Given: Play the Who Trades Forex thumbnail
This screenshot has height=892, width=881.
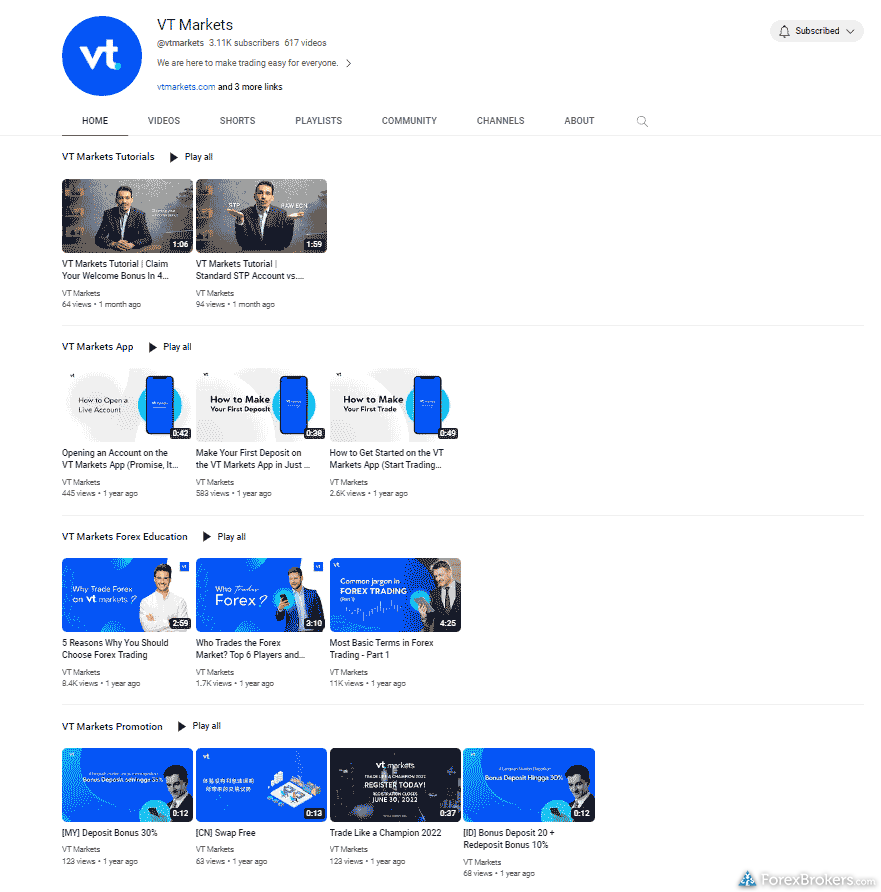Looking at the screenshot, I should 261,595.
